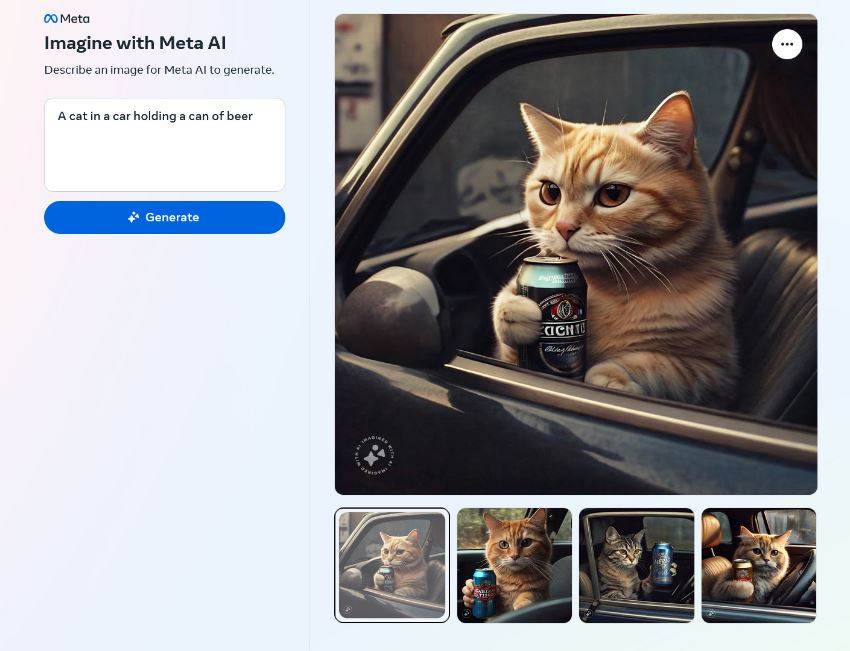Click the watermark icon on the fourth thumbnail

tap(711, 612)
